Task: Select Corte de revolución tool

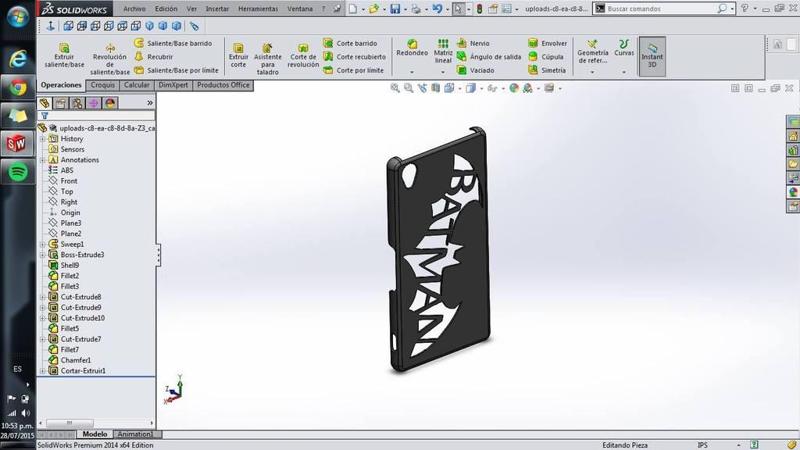Action: tap(303, 56)
